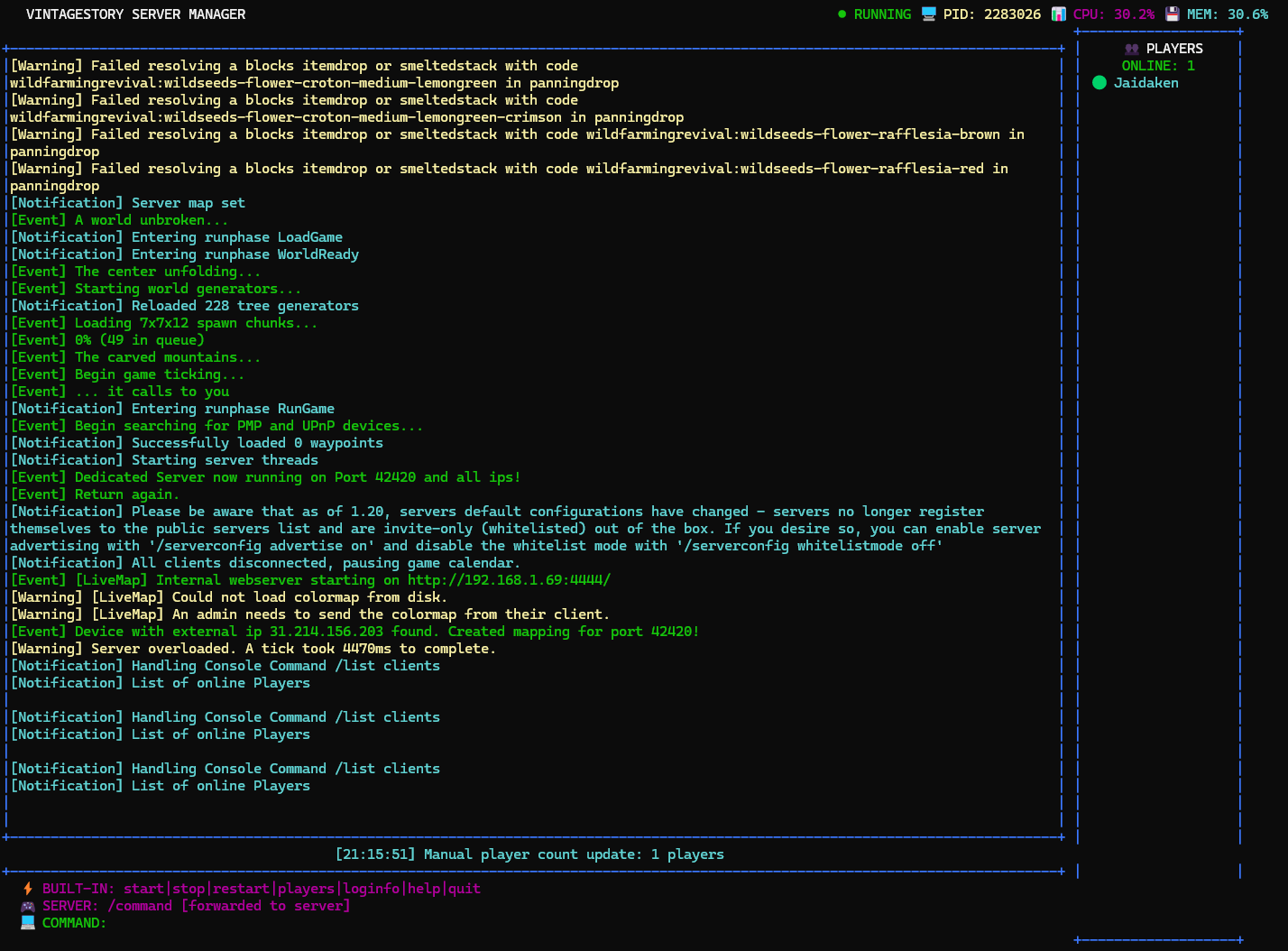The image size is (1288, 951).
Task: Click the chart icon next to CPU
Action: [x=1058, y=14]
